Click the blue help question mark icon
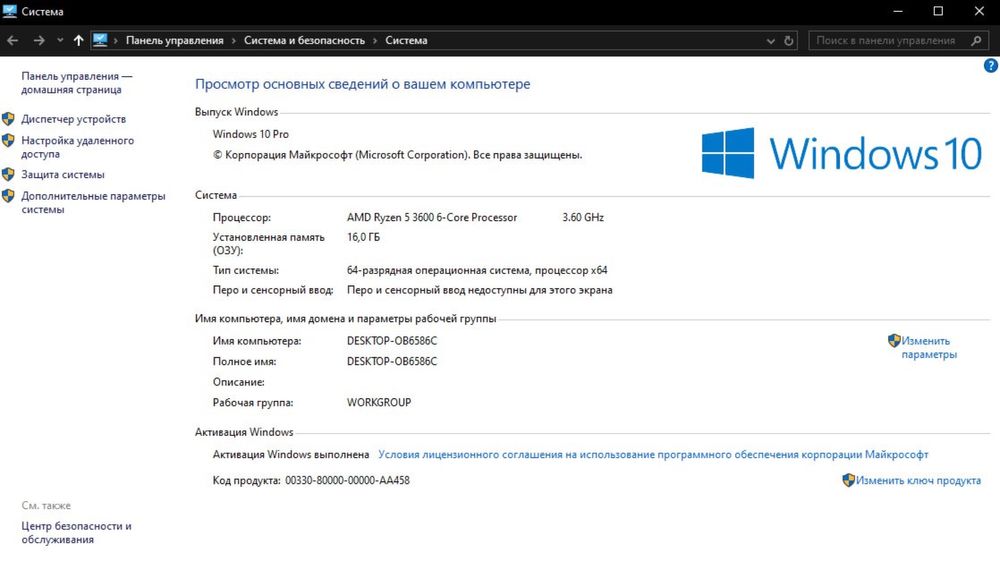 coord(991,65)
